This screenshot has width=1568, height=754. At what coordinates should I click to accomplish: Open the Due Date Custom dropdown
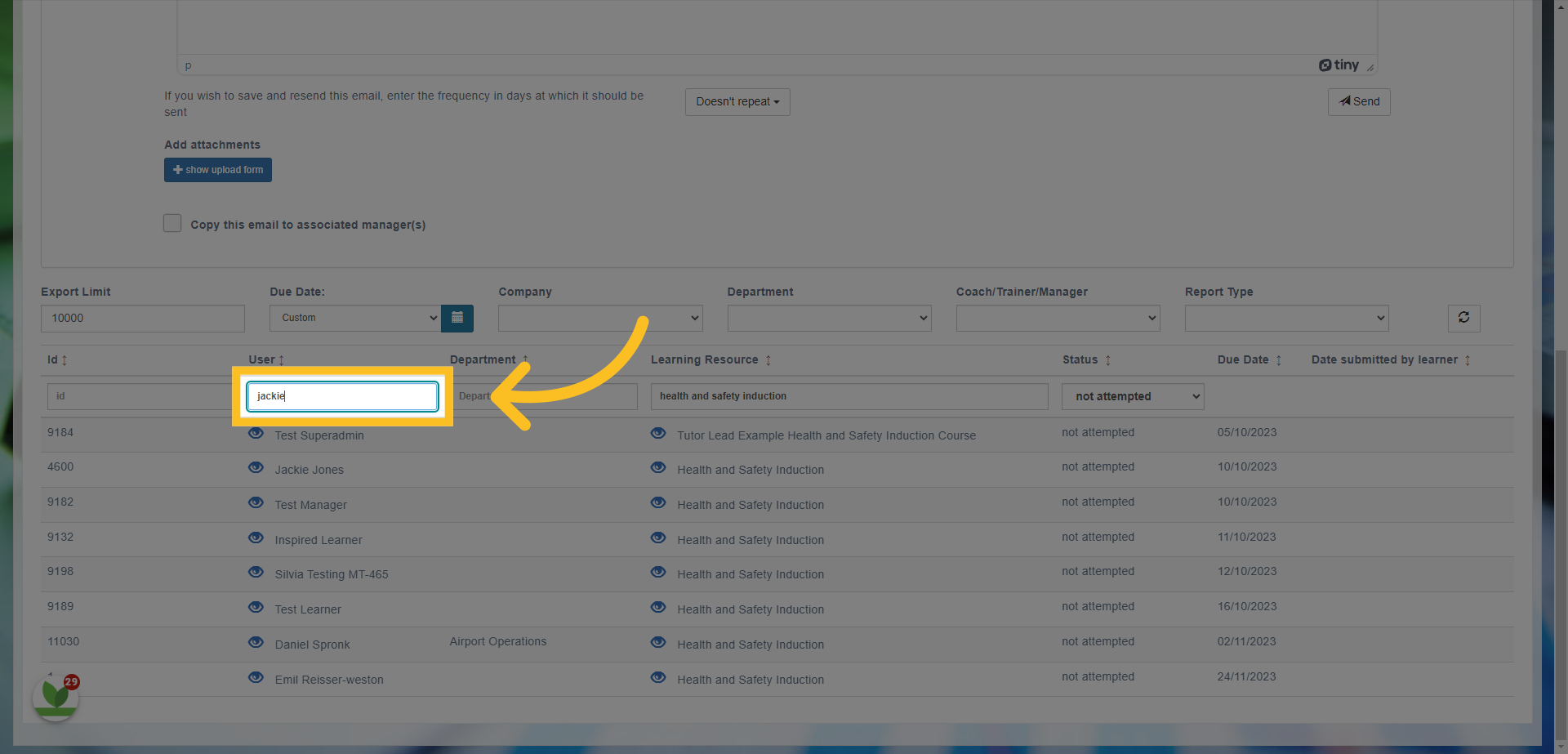355,318
